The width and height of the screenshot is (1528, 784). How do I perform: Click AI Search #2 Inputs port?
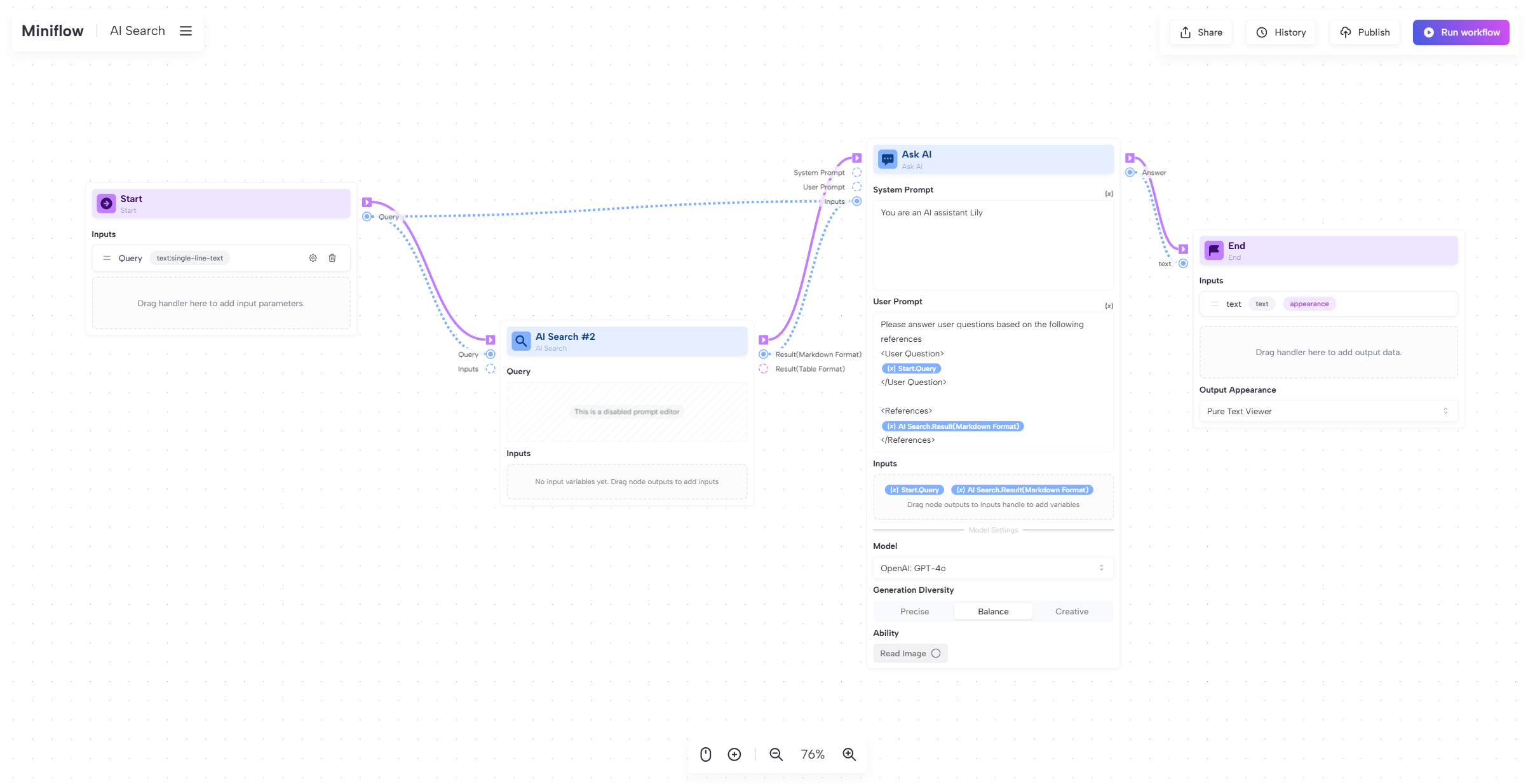pos(490,369)
